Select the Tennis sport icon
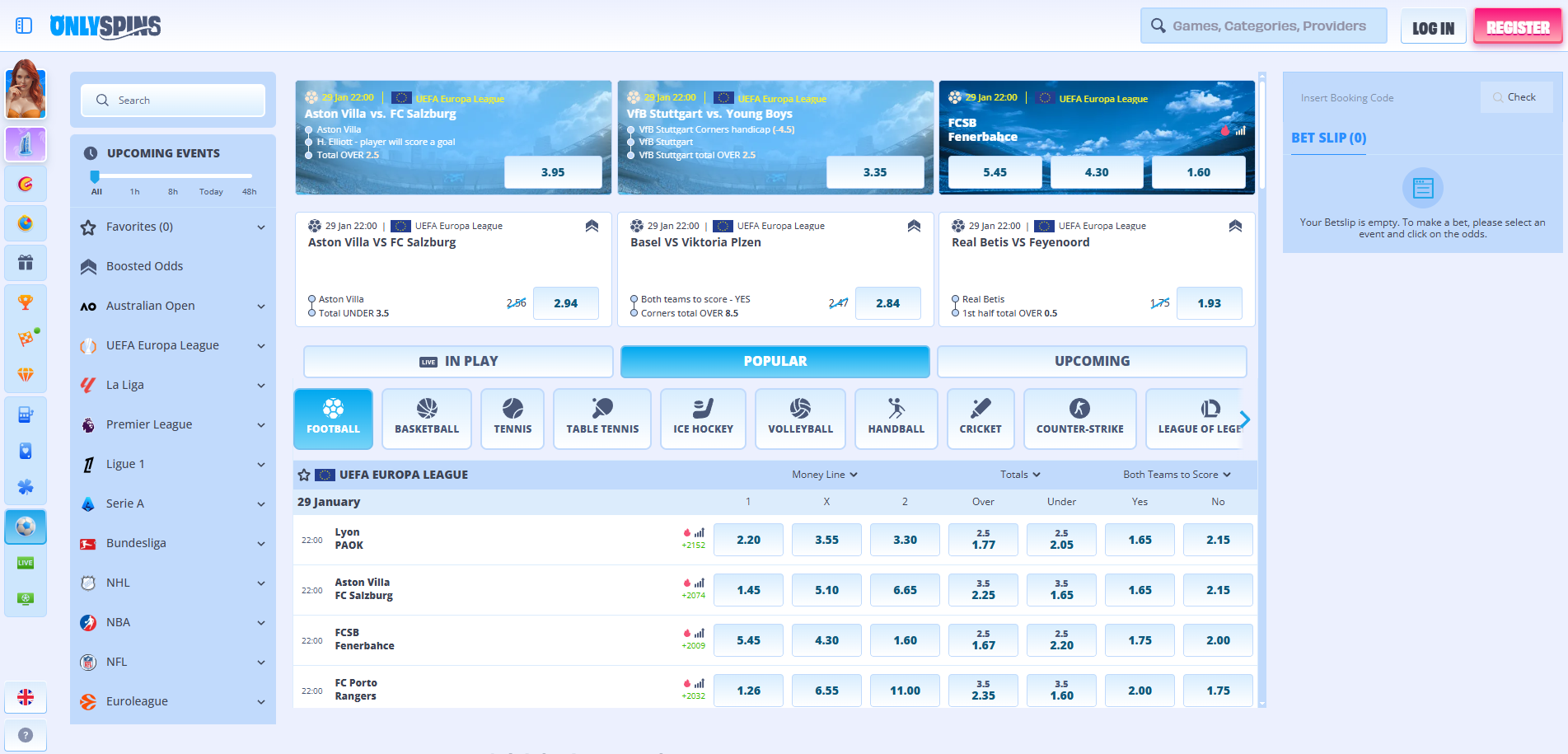 (513, 419)
